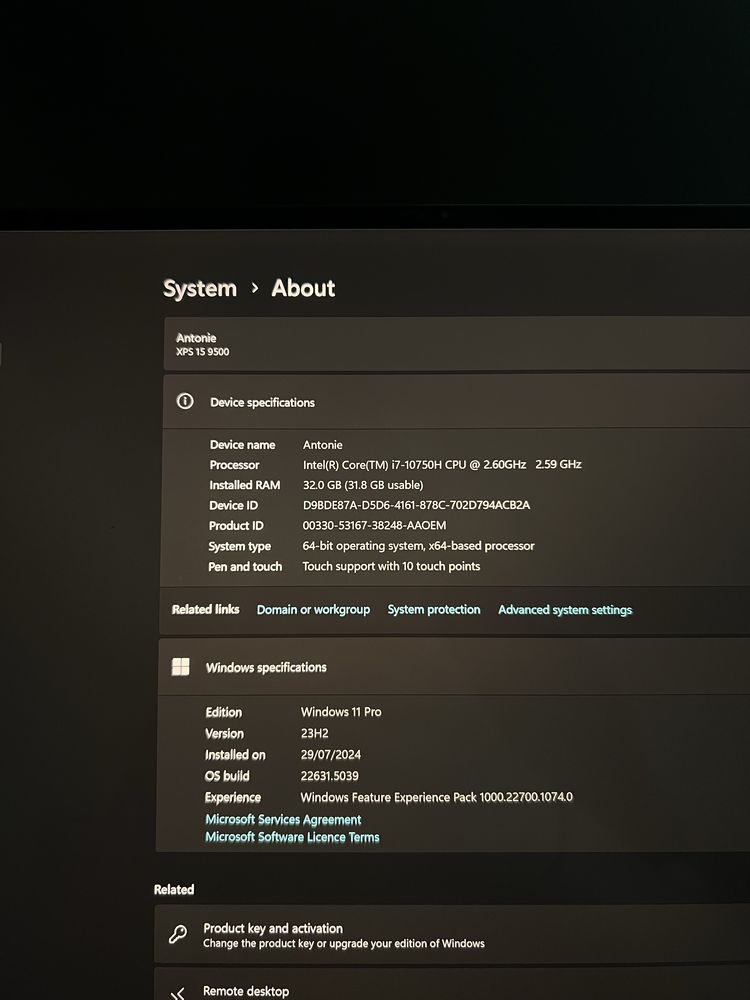Go back to System in breadcrumb
This screenshot has height=1000, width=750.
coord(200,288)
